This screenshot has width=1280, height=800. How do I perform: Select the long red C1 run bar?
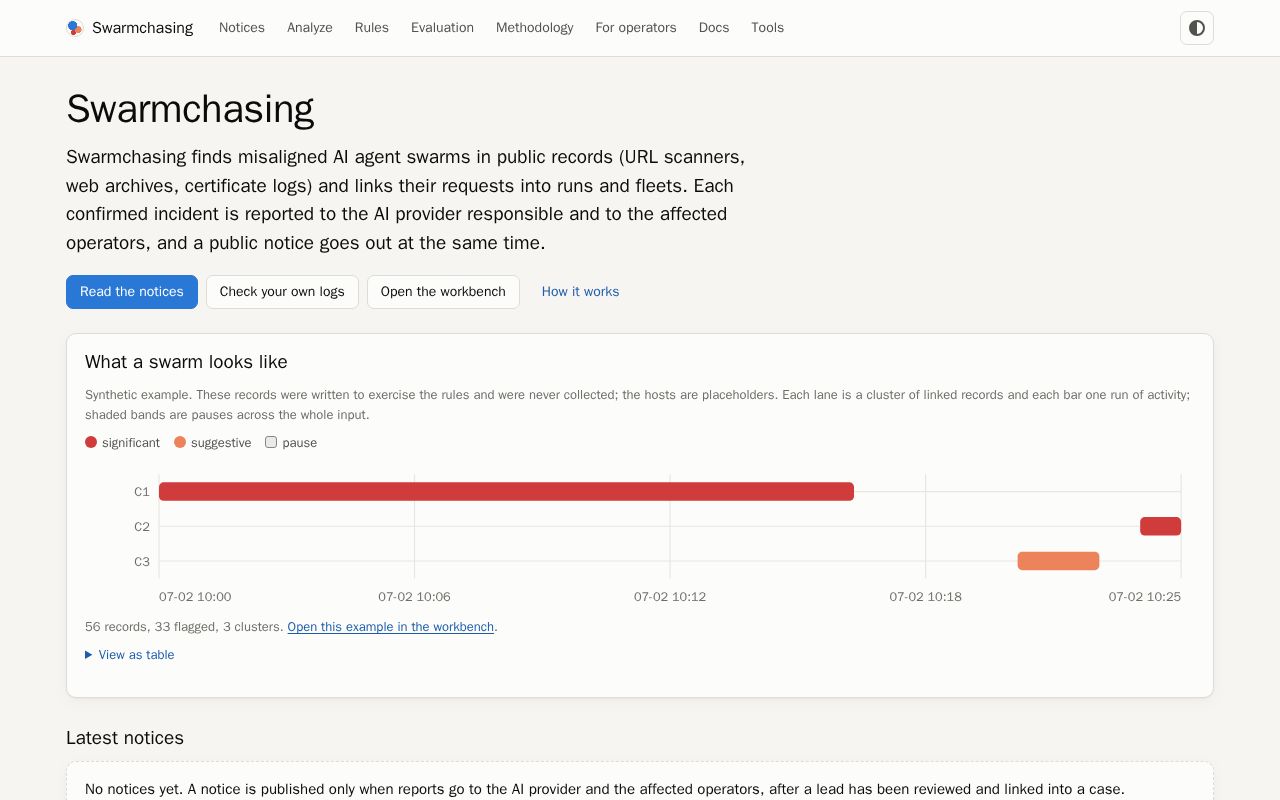point(506,491)
